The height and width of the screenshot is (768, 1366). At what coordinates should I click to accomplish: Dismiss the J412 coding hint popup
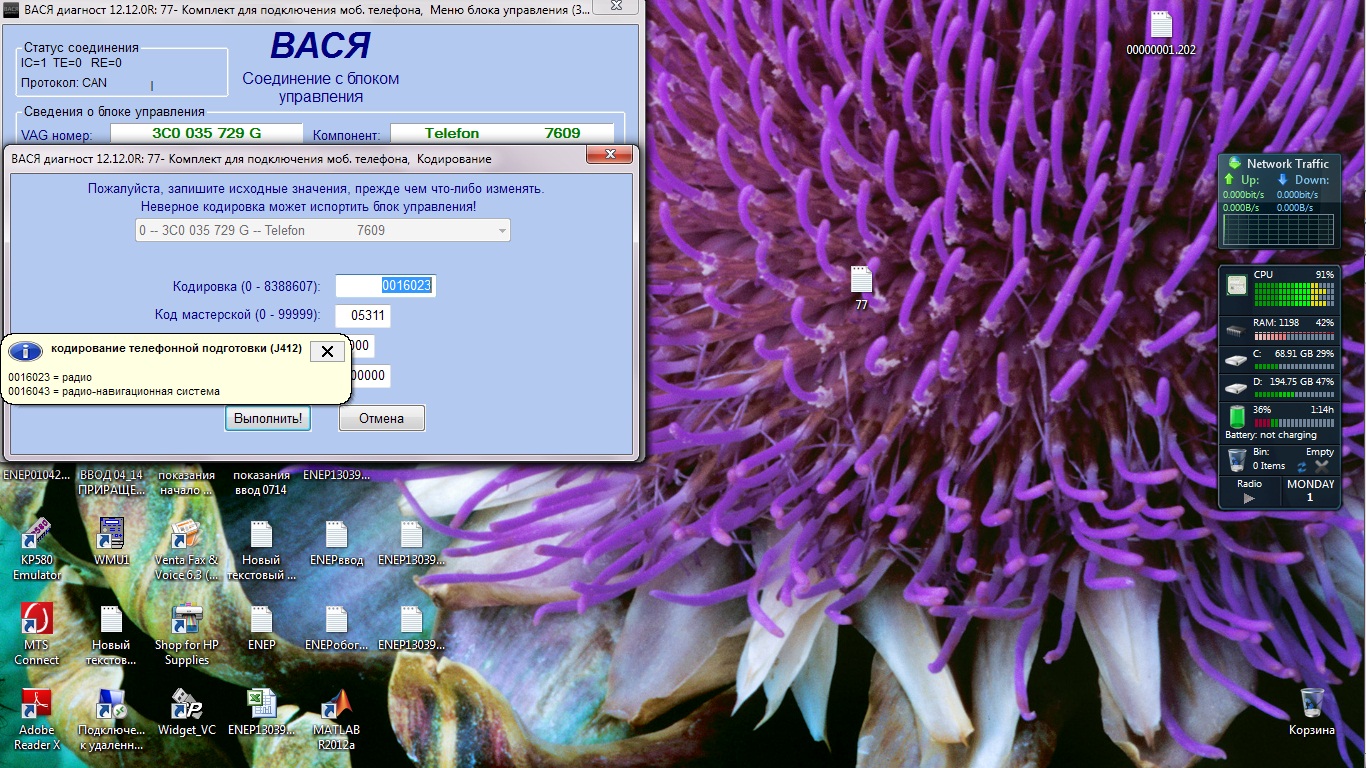click(327, 351)
